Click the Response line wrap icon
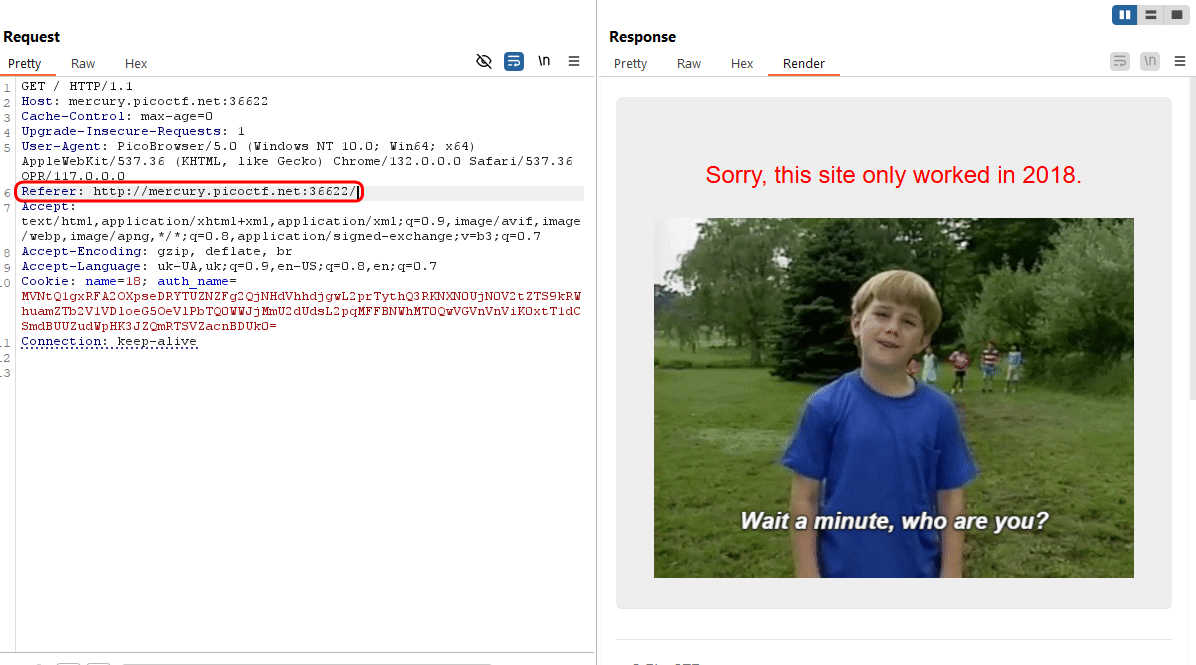Viewport: 1196px width, 665px height. [x=1120, y=62]
